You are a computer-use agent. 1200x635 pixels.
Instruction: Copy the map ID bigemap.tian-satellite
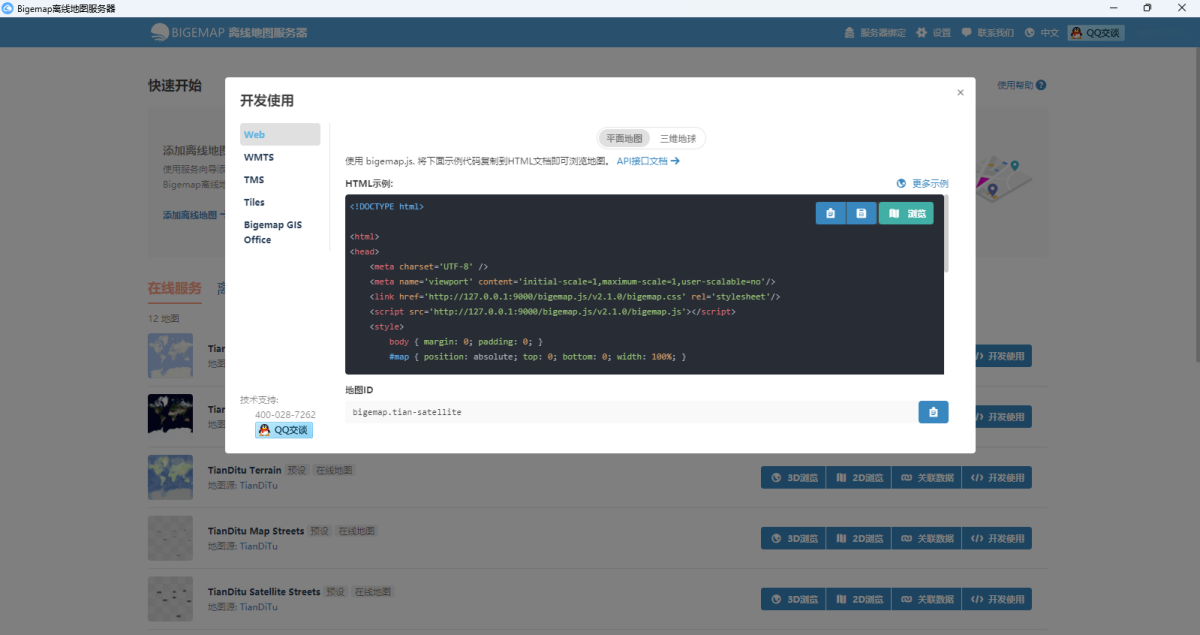pos(933,412)
